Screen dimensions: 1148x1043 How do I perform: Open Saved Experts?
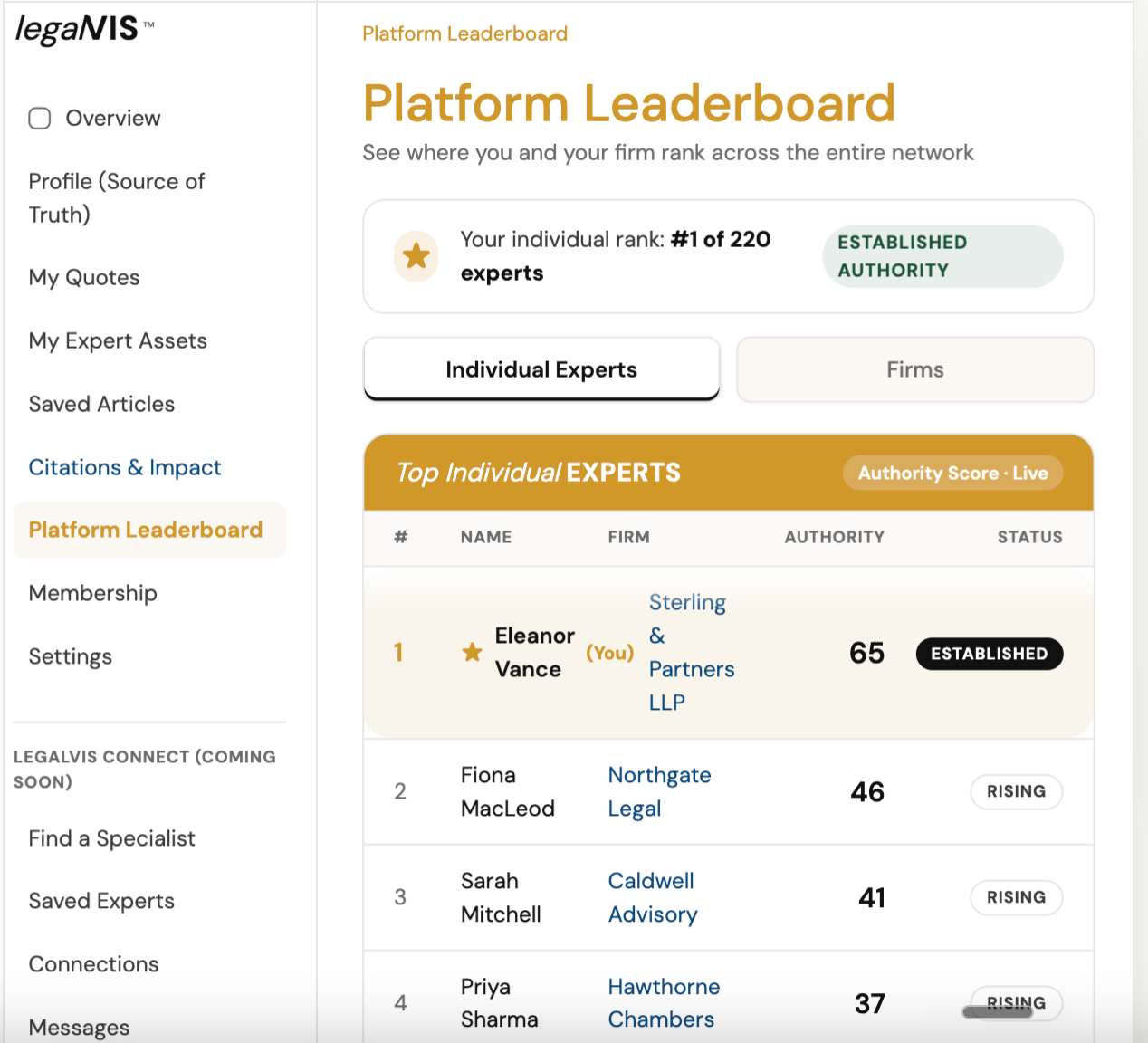coord(101,901)
